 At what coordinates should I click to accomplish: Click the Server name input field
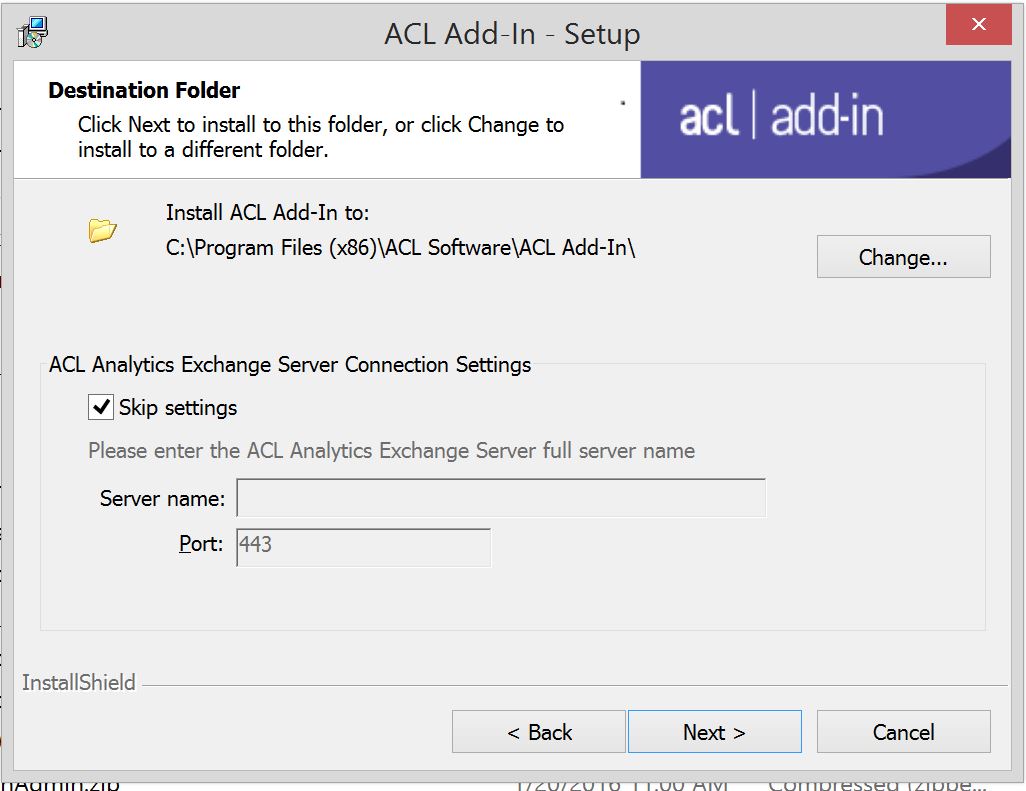[500, 497]
